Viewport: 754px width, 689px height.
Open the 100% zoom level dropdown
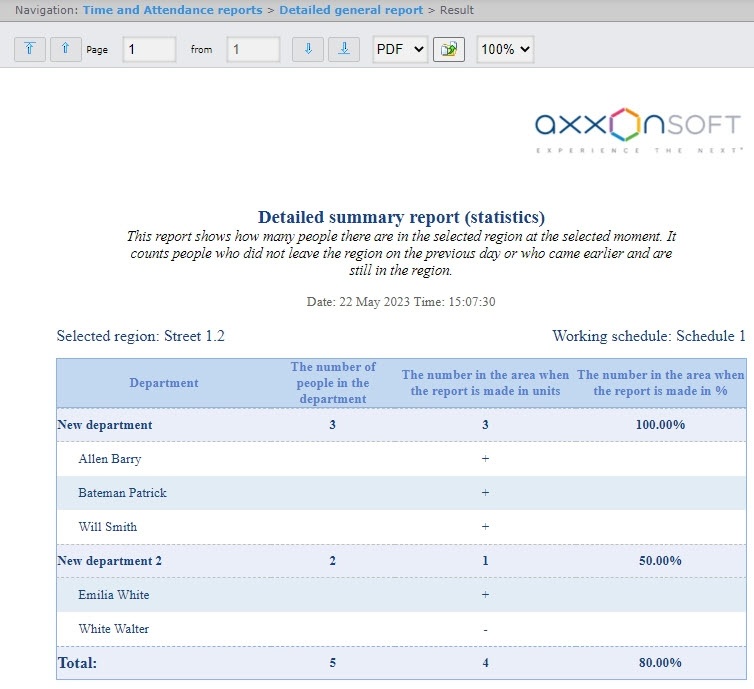pos(505,49)
